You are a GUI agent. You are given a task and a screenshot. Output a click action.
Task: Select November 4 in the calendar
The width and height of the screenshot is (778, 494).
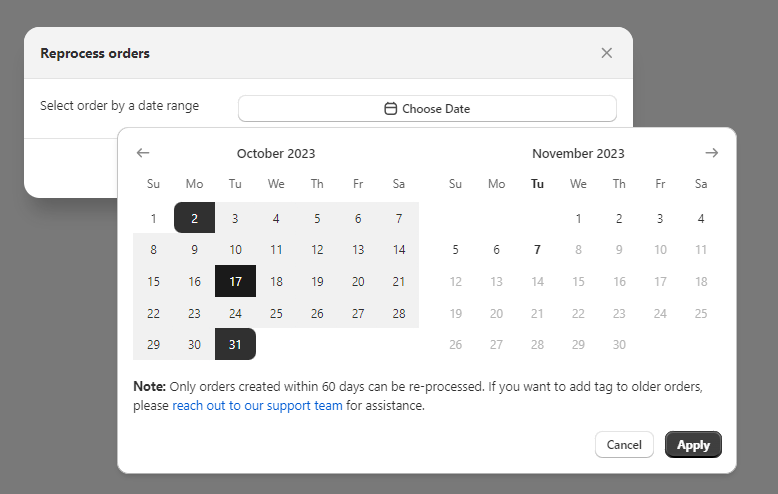(x=701, y=218)
